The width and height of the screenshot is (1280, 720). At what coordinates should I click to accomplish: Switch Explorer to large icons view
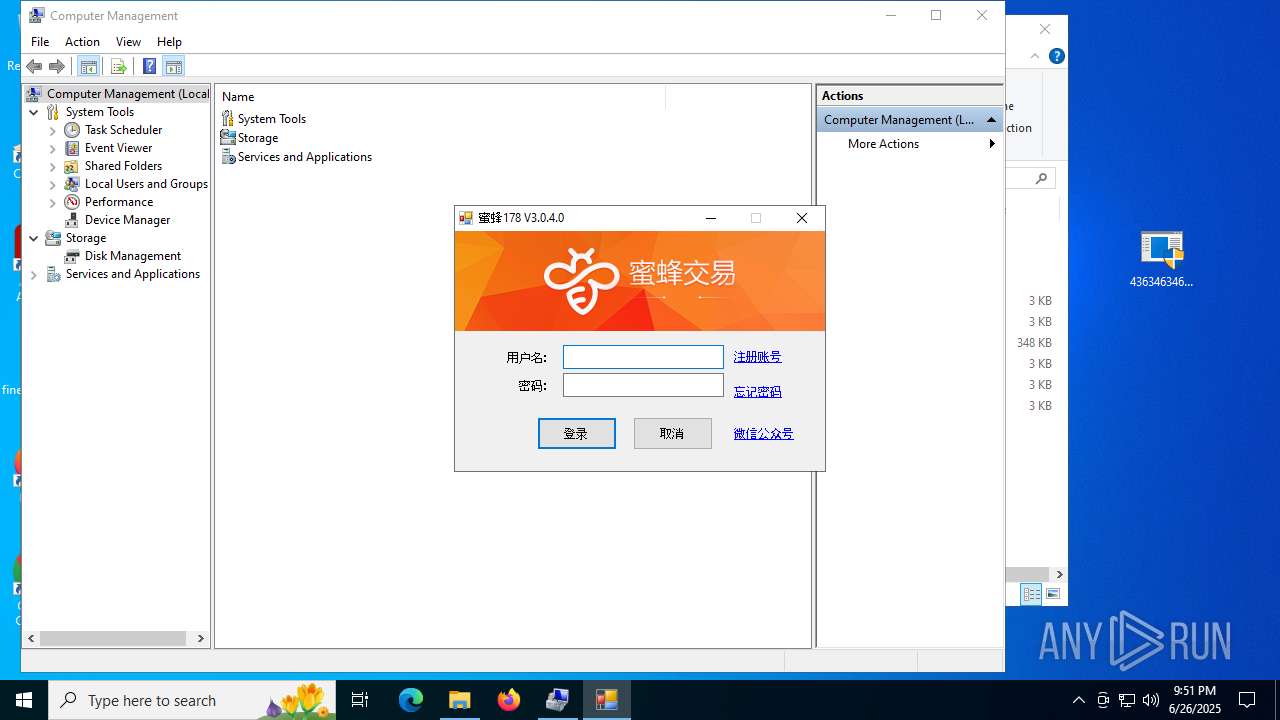tap(1053, 594)
